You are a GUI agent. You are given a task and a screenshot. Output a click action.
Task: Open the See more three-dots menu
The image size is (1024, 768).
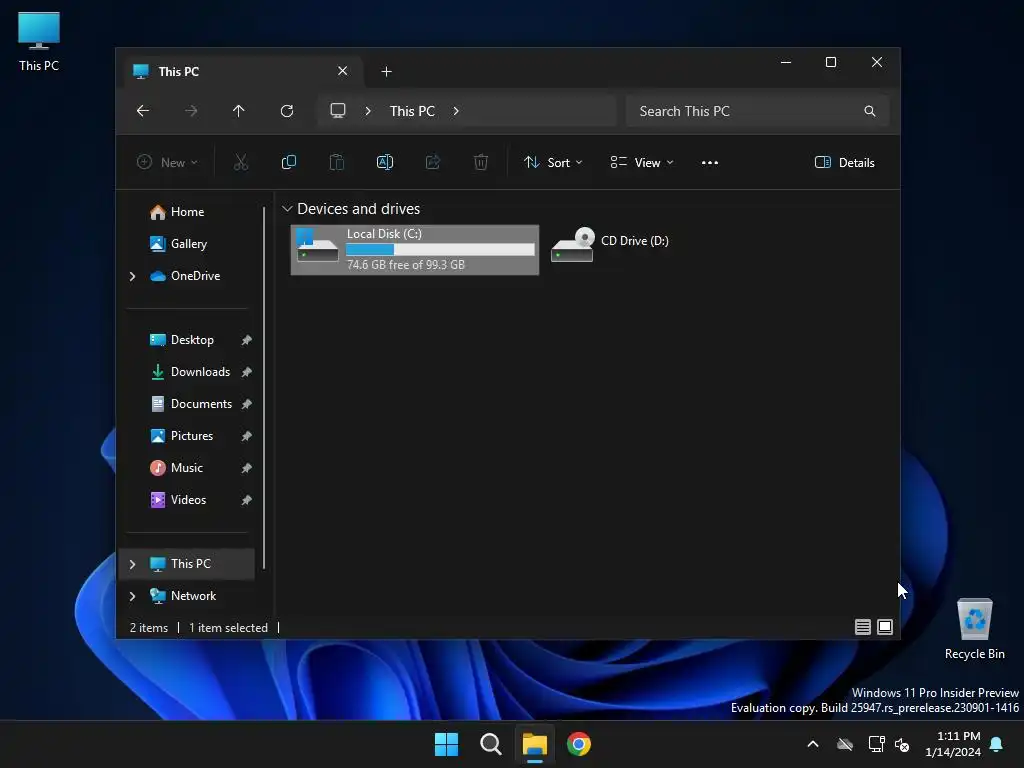pyautogui.click(x=710, y=163)
